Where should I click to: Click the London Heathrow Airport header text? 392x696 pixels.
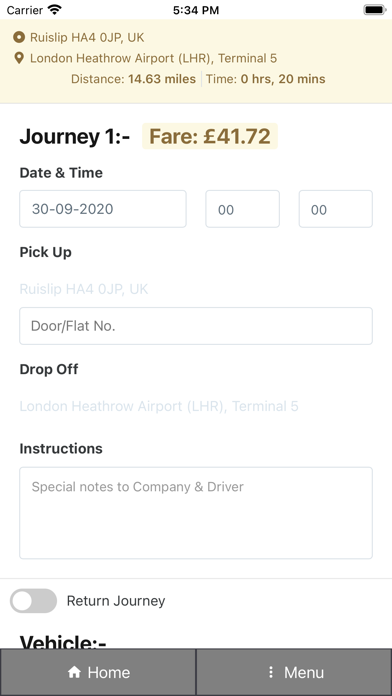pos(153,58)
